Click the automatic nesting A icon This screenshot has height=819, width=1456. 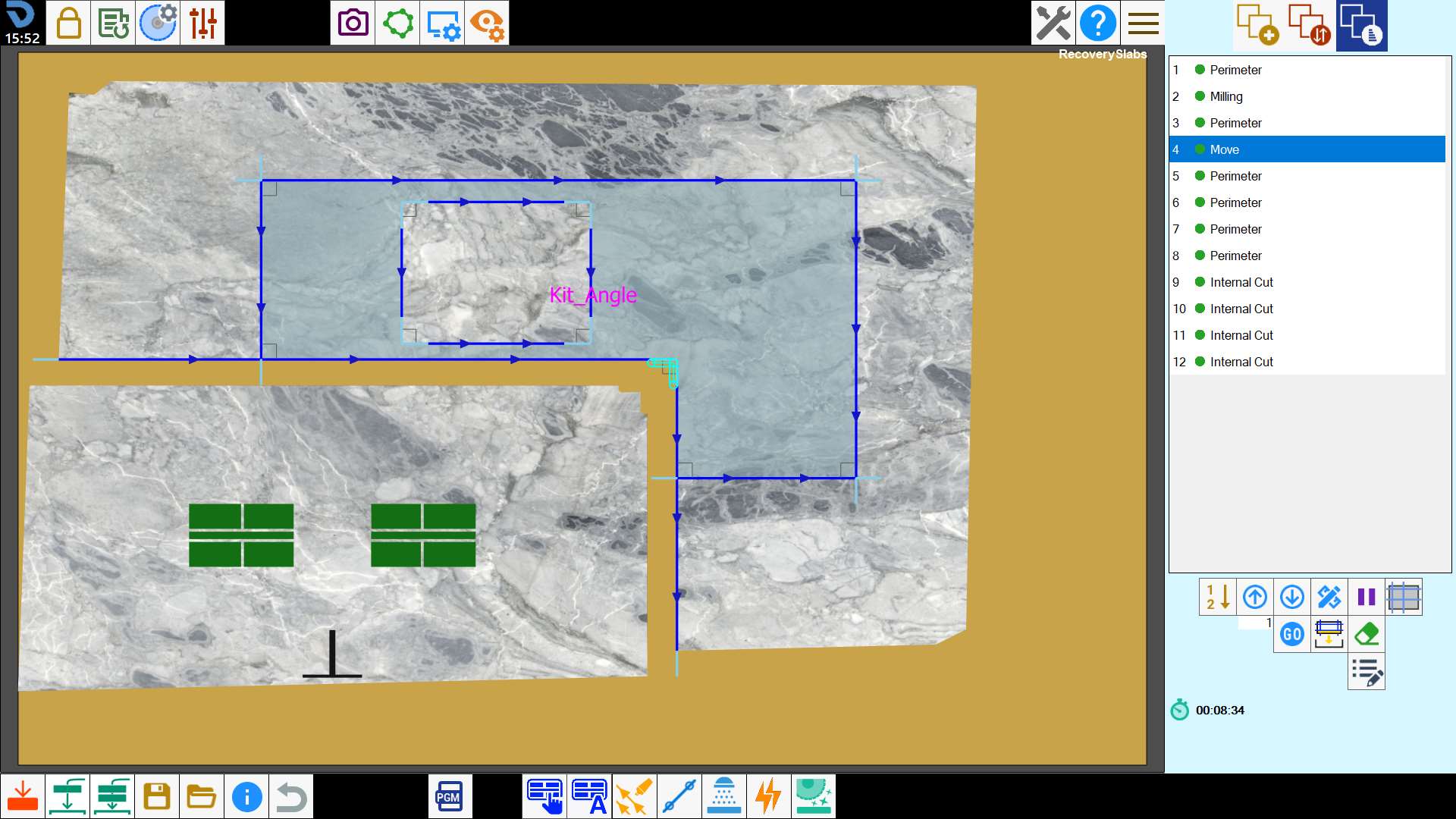590,796
